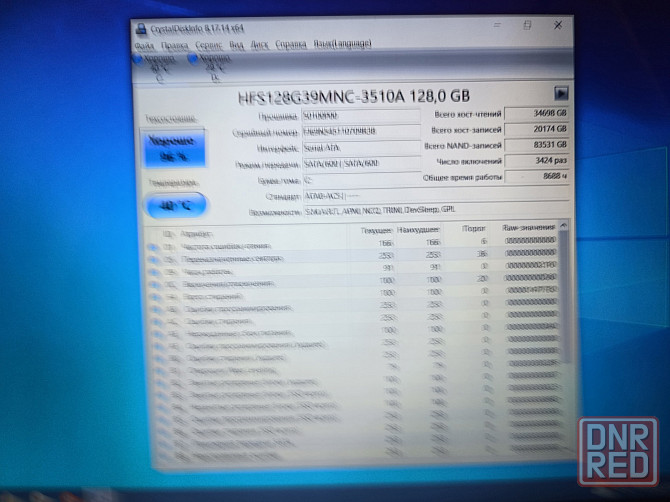Click the Прошивка firmware field

(x=361, y=116)
